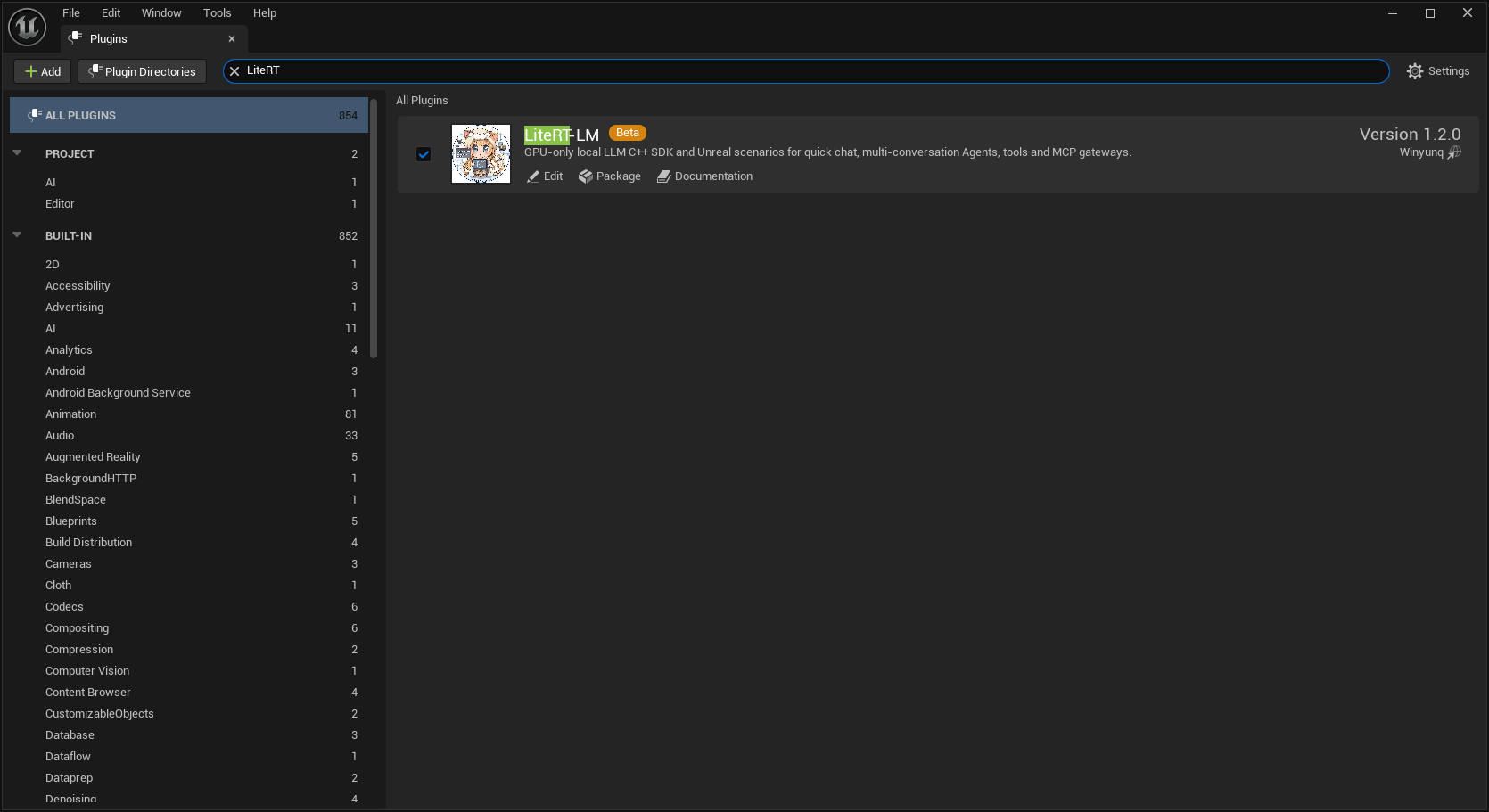Open LiteRT-LM Documentation
Screen dimensions: 1489x812
pyautogui.click(x=704, y=176)
